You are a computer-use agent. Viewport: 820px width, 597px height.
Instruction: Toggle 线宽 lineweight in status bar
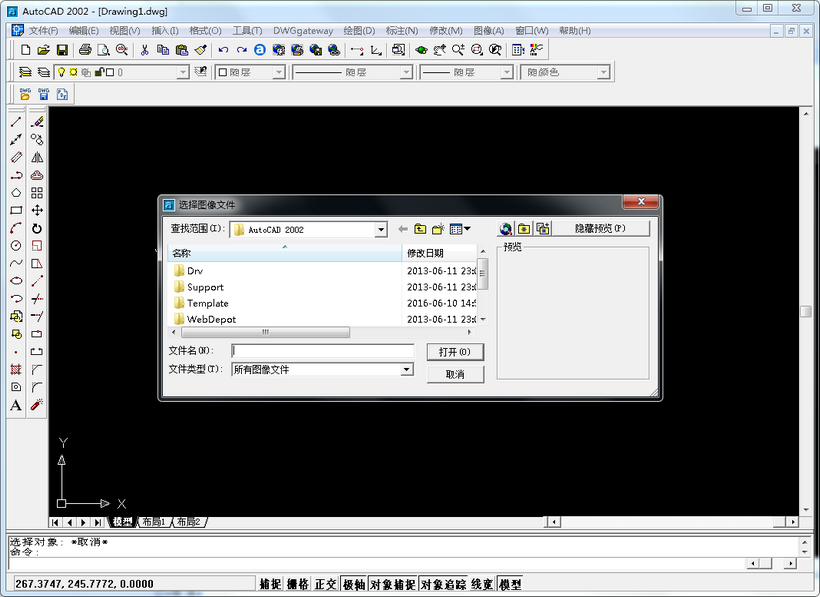click(482, 584)
